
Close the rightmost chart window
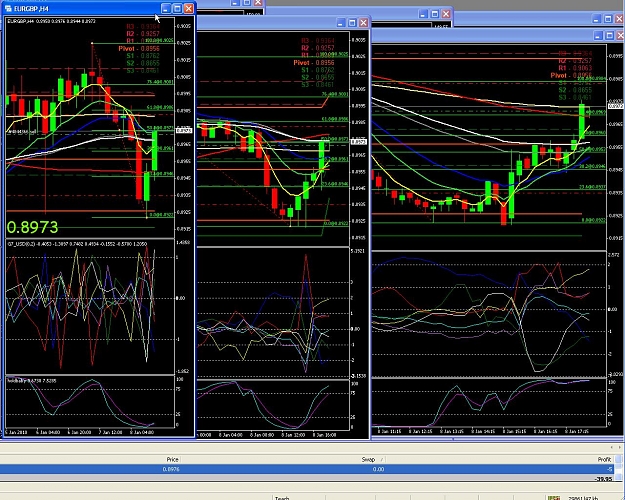pyautogui.click(x=621, y=36)
